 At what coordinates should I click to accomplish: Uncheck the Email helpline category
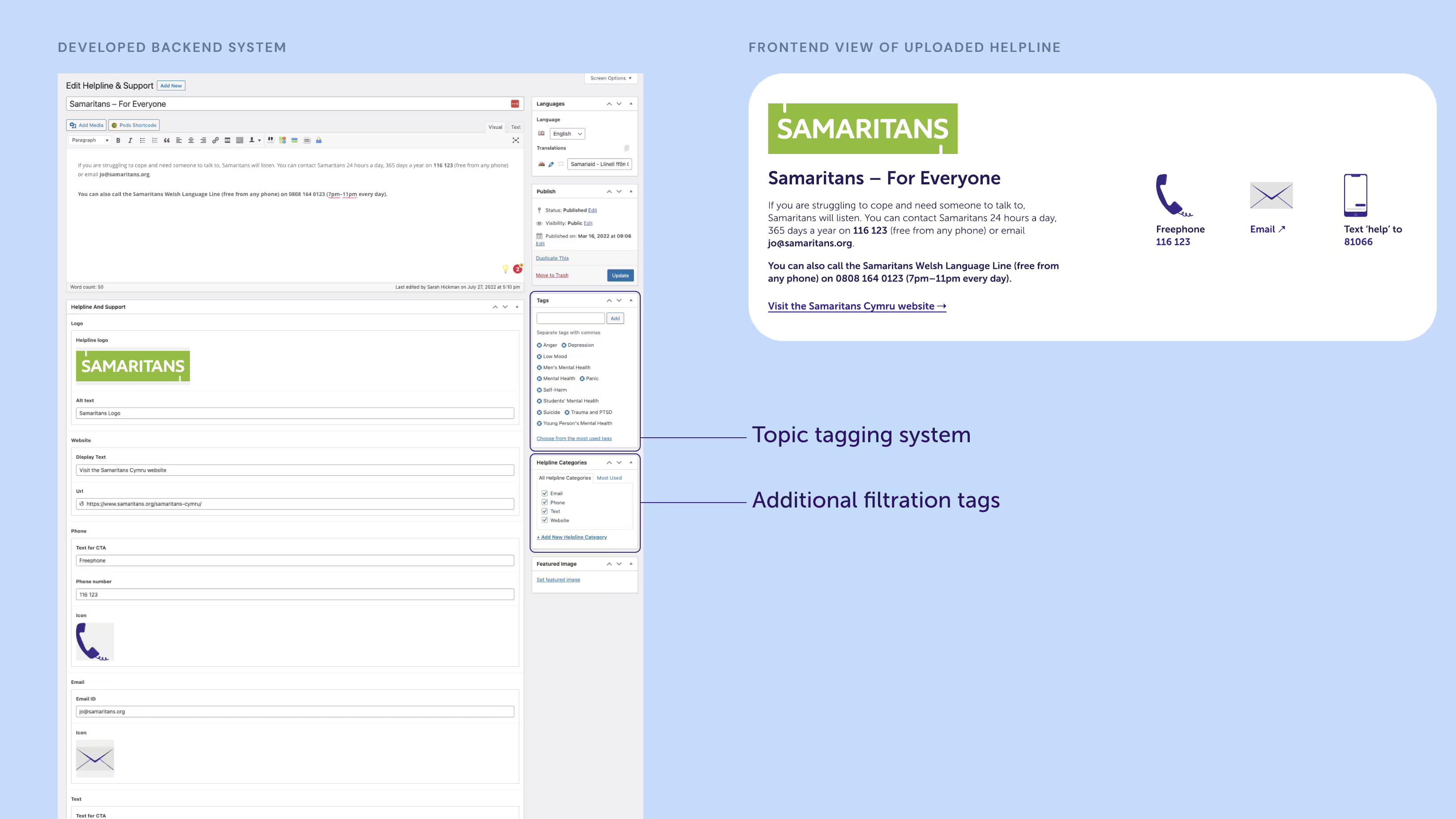[x=545, y=493]
